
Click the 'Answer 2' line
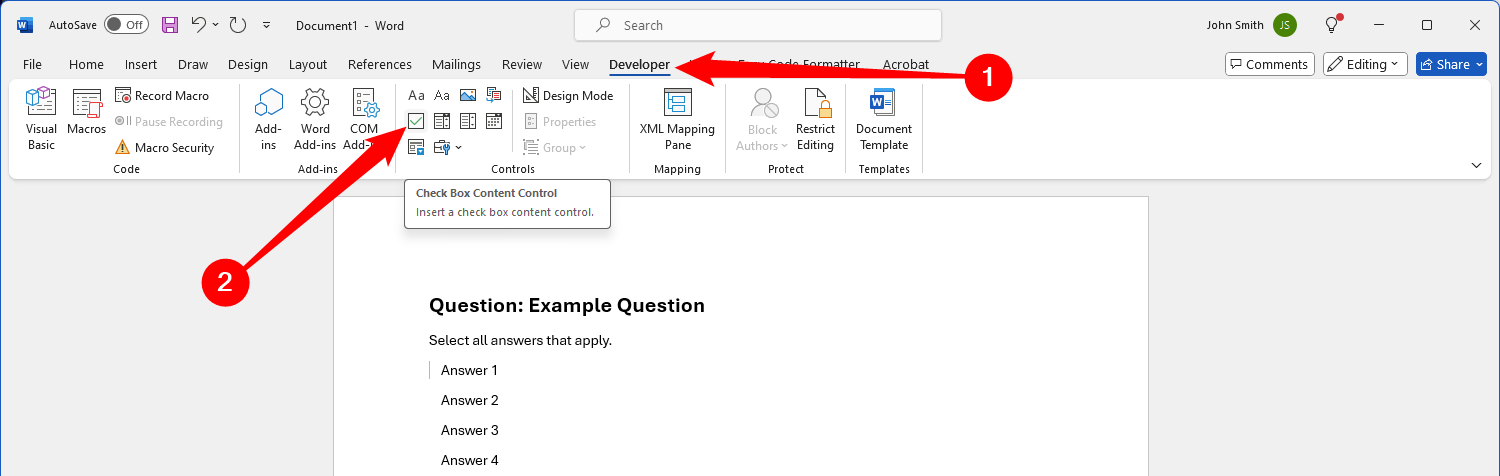point(470,400)
